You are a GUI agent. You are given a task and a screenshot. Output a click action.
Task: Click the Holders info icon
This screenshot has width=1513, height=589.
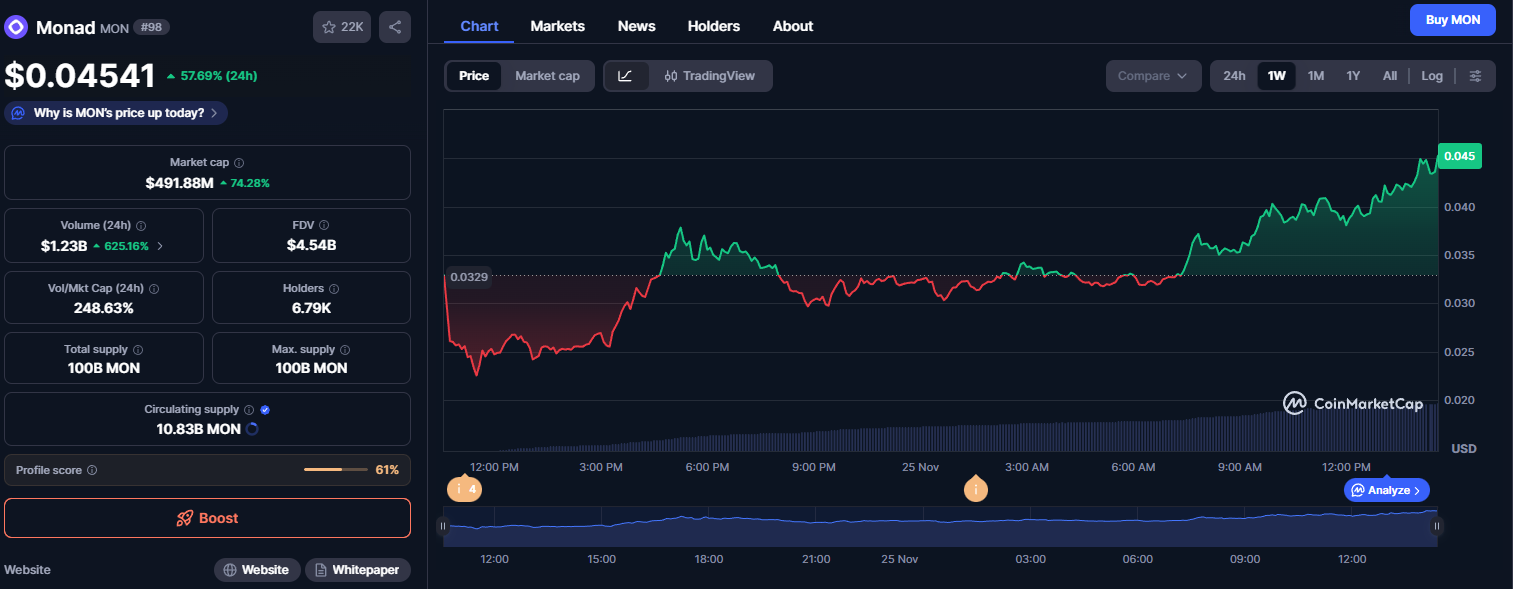333,288
